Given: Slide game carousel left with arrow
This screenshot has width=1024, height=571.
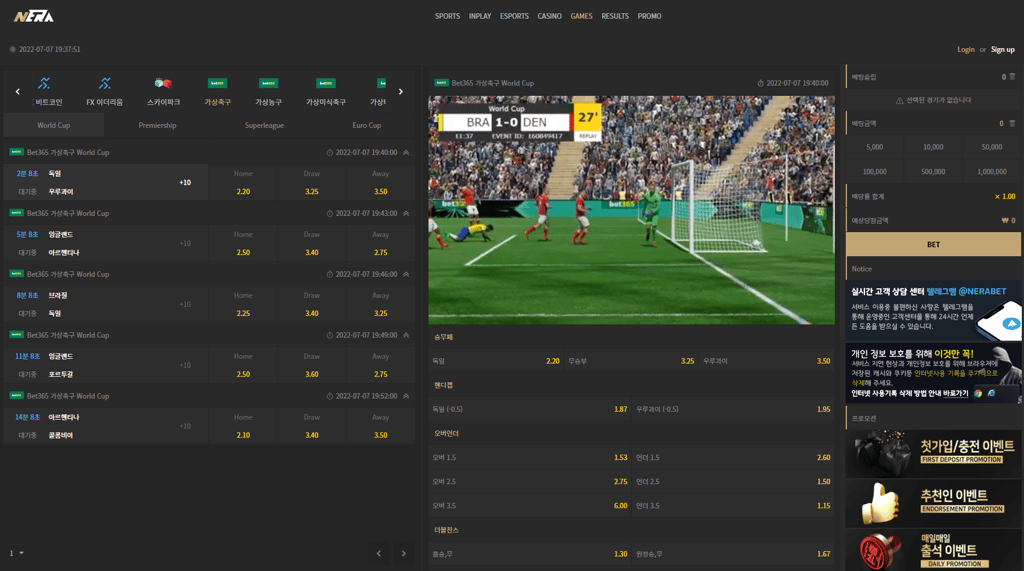Looking at the screenshot, I should tap(18, 91).
